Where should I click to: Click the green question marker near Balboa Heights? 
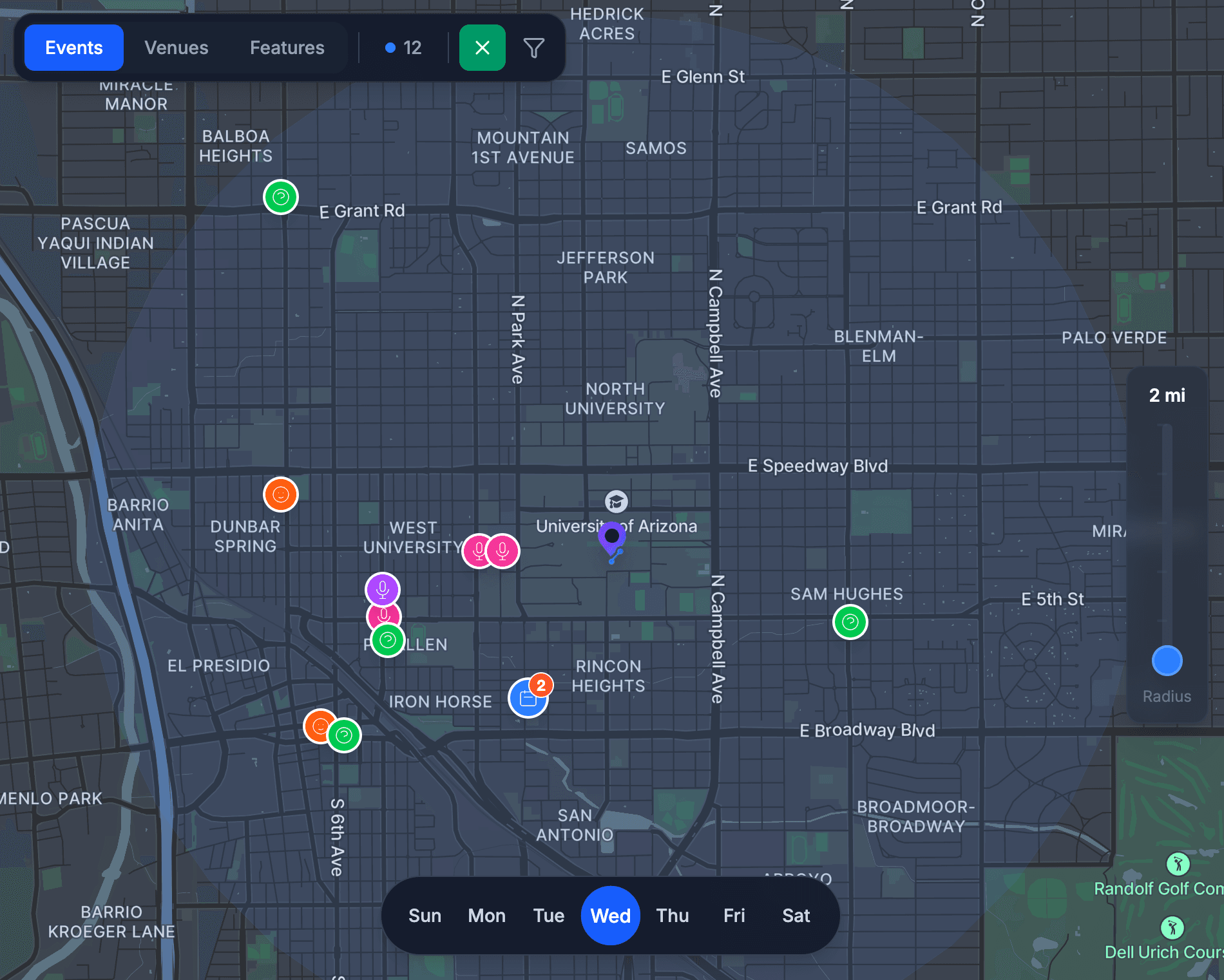pos(280,197)
